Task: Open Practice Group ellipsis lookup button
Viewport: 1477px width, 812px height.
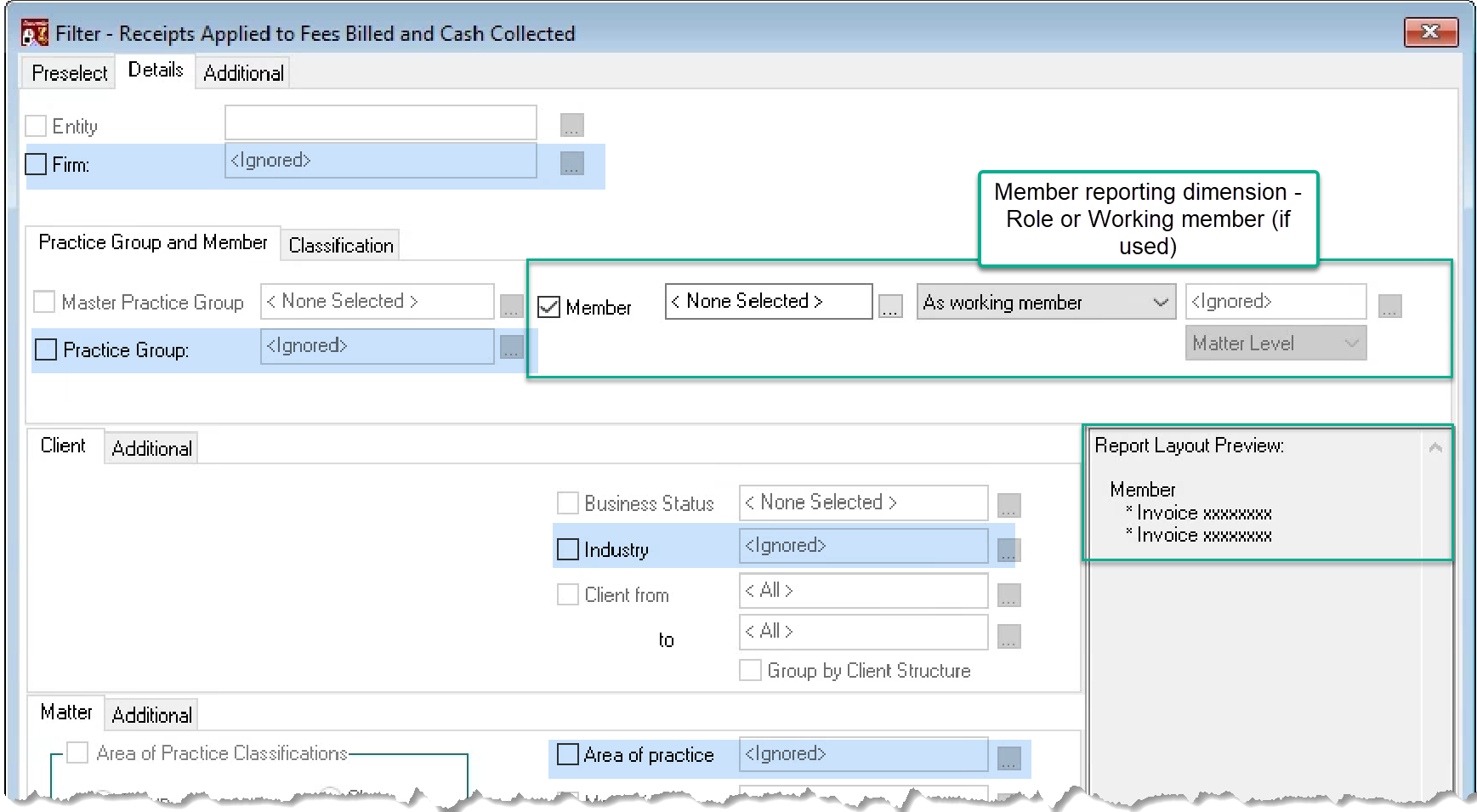Action: click(x=511, y=347)
